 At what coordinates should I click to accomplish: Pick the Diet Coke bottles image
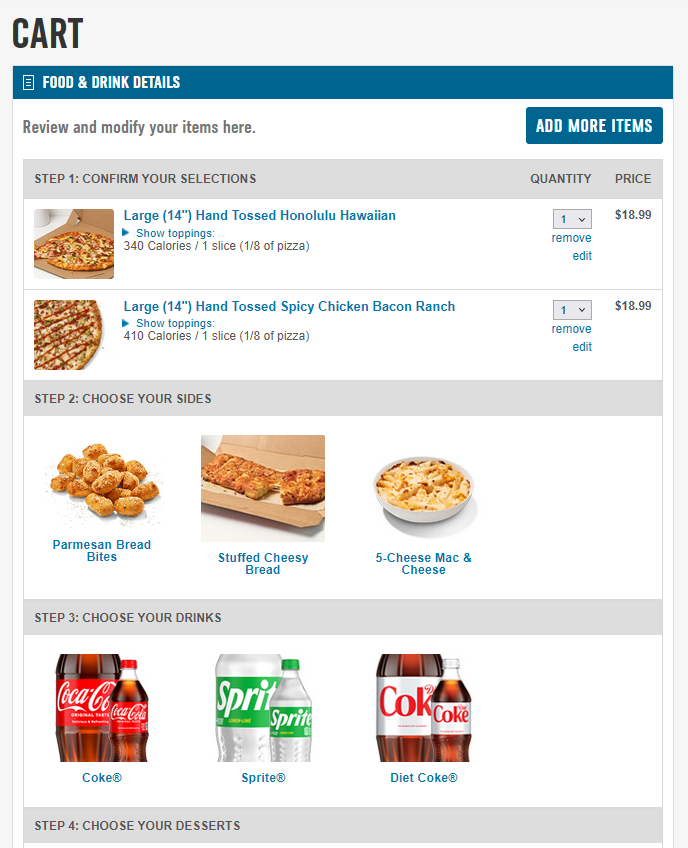[423, 708]
